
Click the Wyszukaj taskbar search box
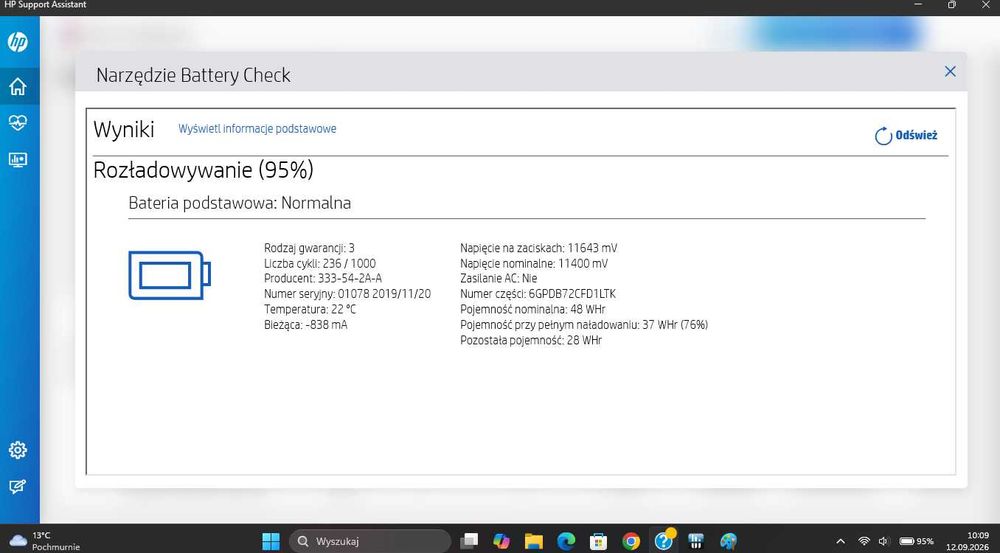(x=370, y=542)
